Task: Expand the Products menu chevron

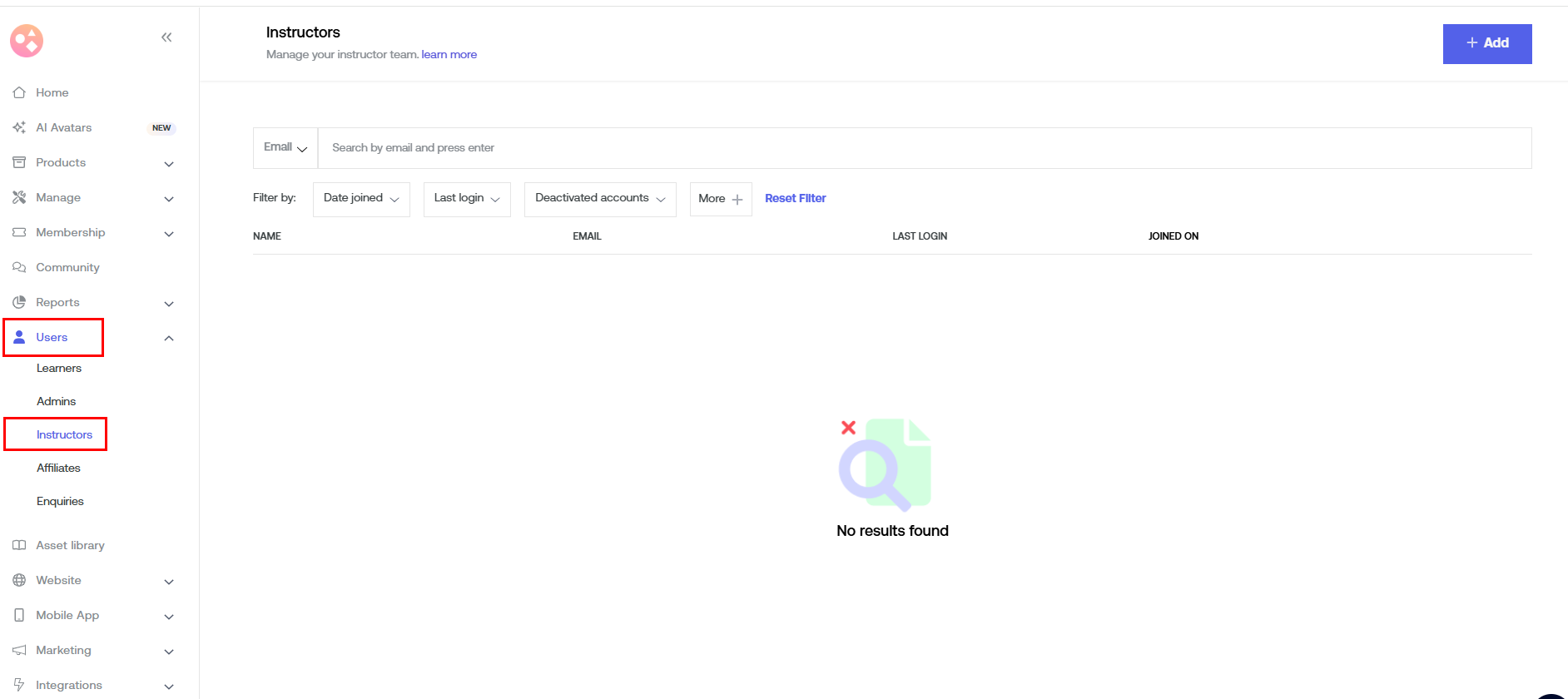Action: point(169,164)
